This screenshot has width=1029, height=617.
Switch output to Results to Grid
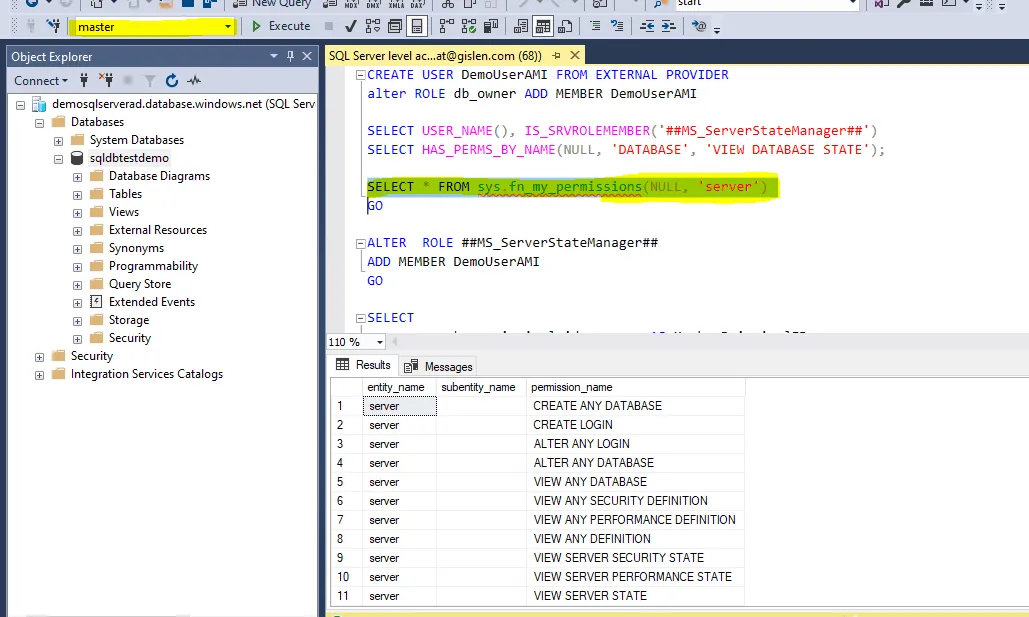(543, 26)
